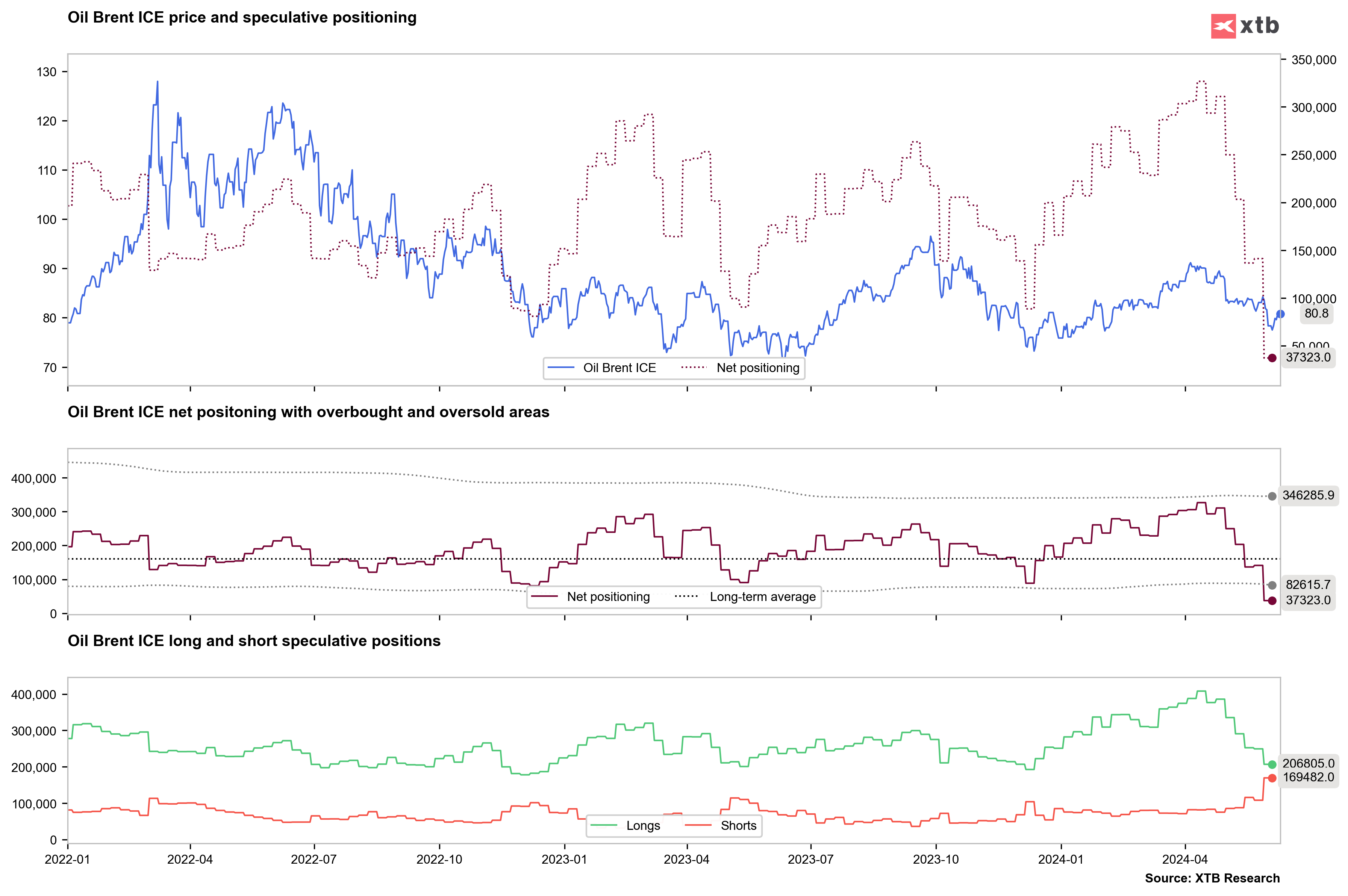Image resolution: width=1348 pixels, height=896 pixels.
Task: Click the blue Oil Brent ICE legend line
Action: [560, 368]
